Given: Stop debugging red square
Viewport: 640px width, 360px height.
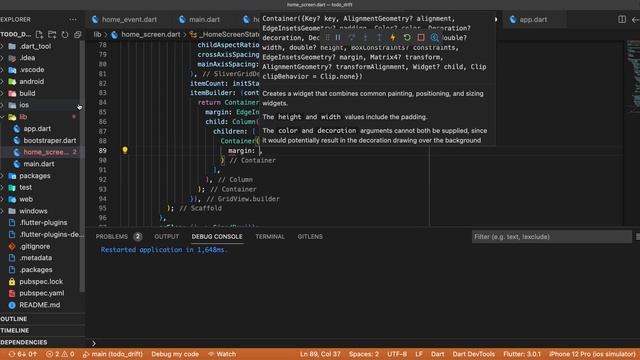Looking at the screenshot, I should click(421, 38).
